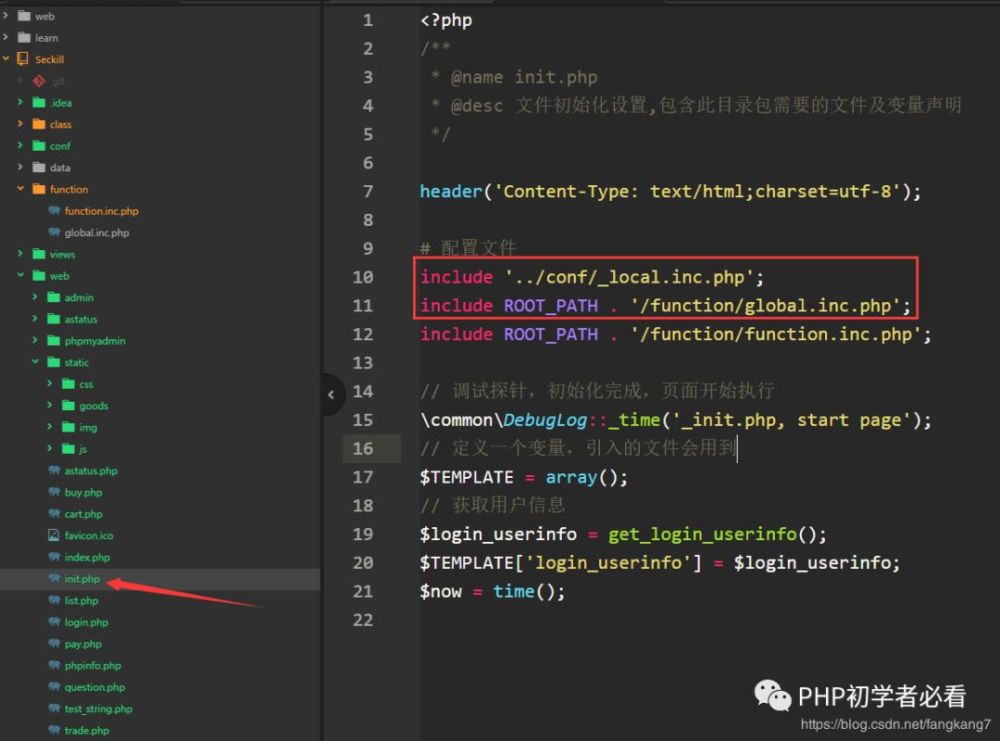The image size is (1000, 741).
Task: Expand the class folder arrow
Action: (20, 124)
